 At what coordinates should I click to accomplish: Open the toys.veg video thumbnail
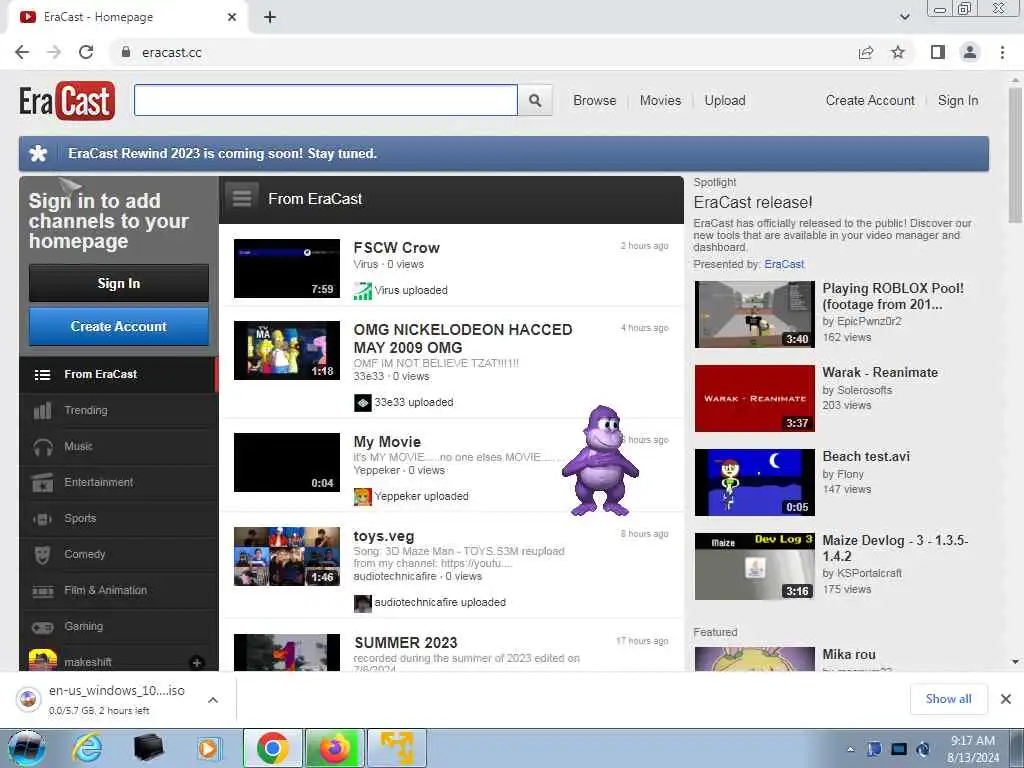(287, 556)
